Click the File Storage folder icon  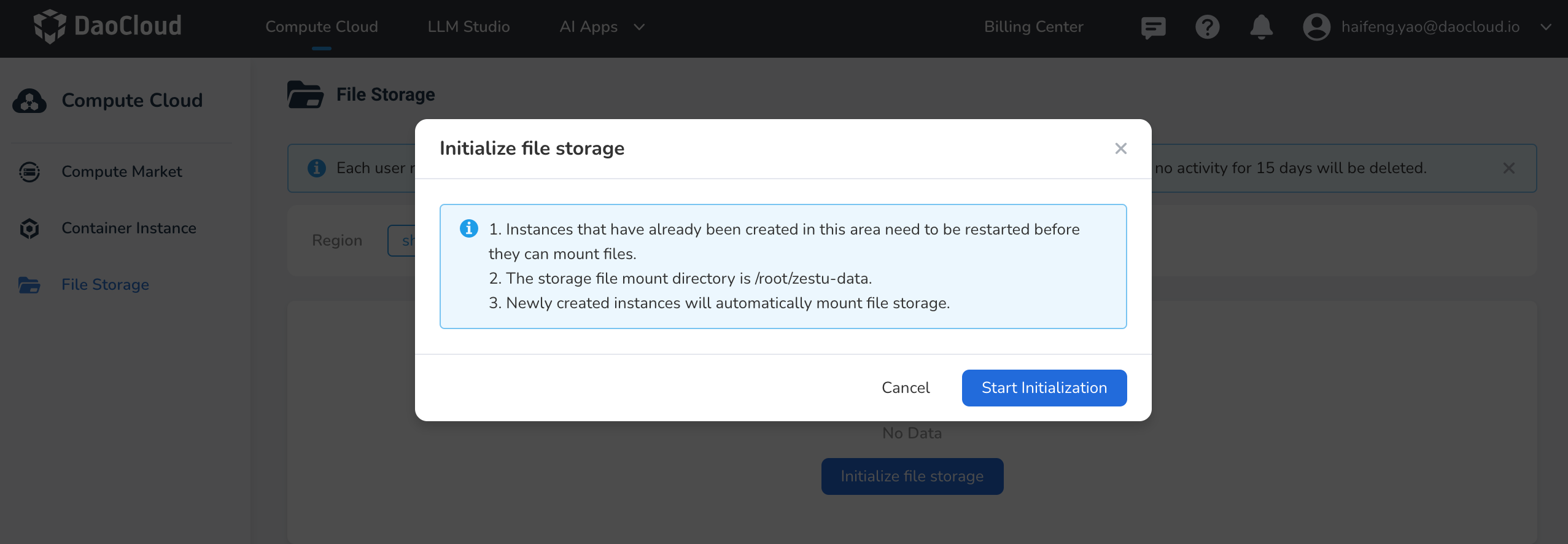pos(29,284)
